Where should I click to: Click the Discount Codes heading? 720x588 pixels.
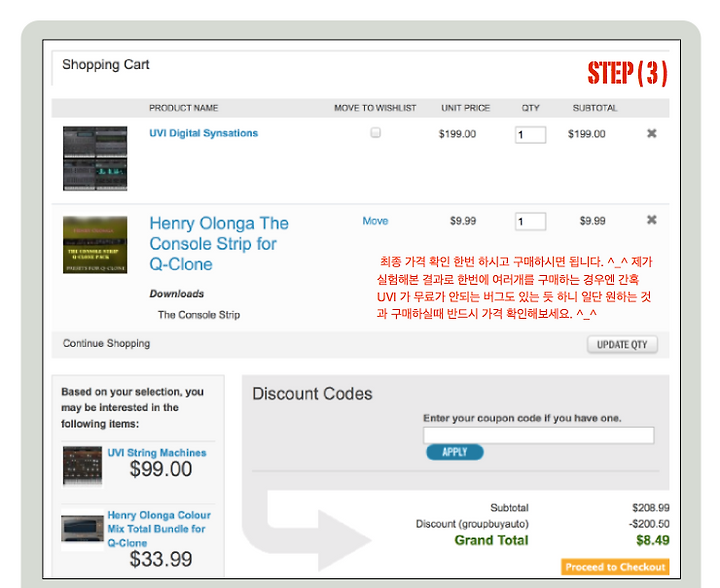[312, 394]
